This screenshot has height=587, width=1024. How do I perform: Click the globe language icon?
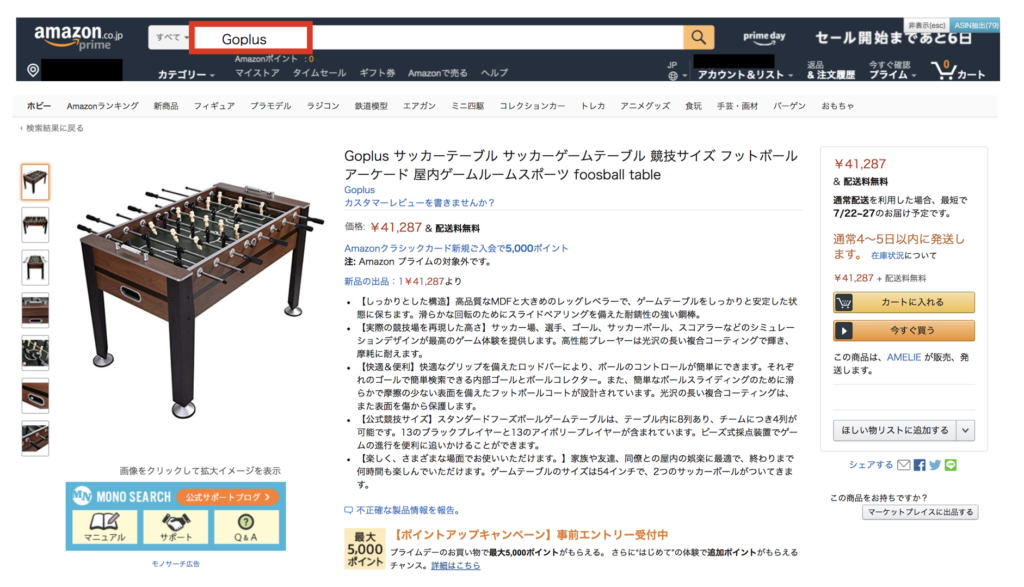click(x=673, y=76)
